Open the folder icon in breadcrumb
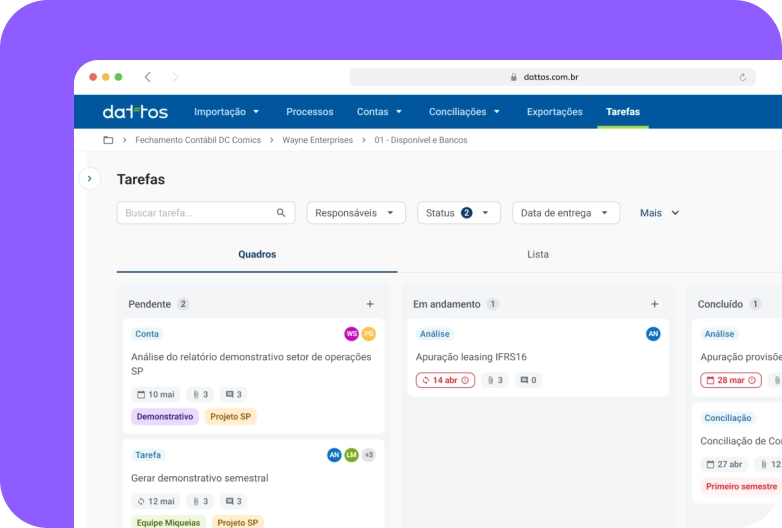Image resolution: width=782 pixels, height=528 pixels. pyautogui.click(x=108, y=140)
